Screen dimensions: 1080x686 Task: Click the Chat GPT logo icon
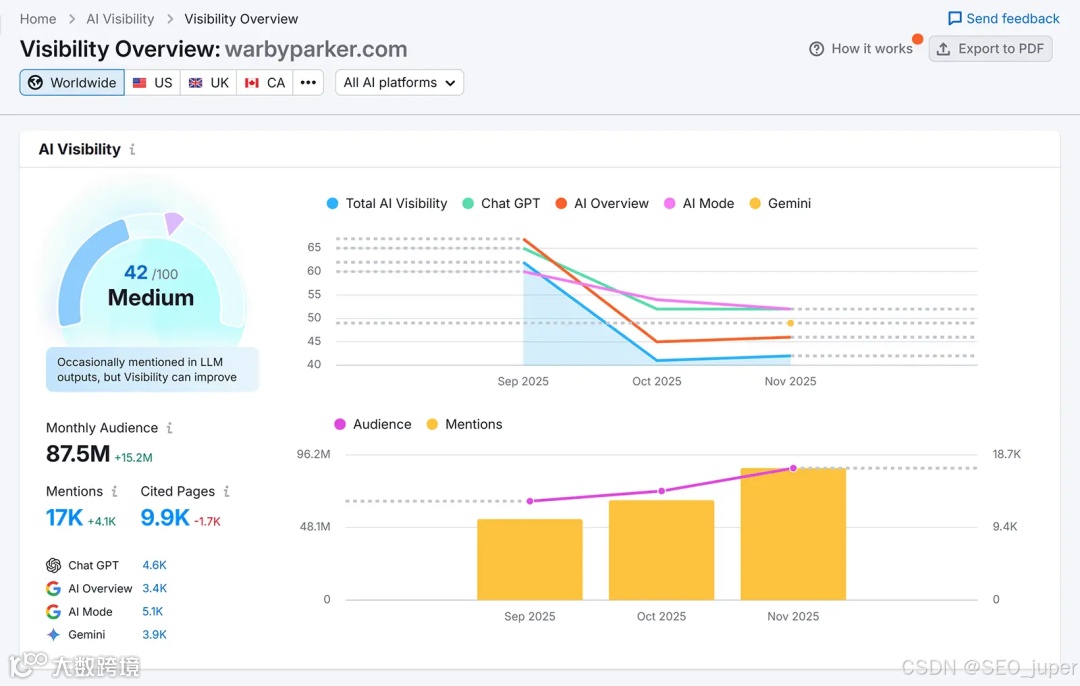(54, 565)
